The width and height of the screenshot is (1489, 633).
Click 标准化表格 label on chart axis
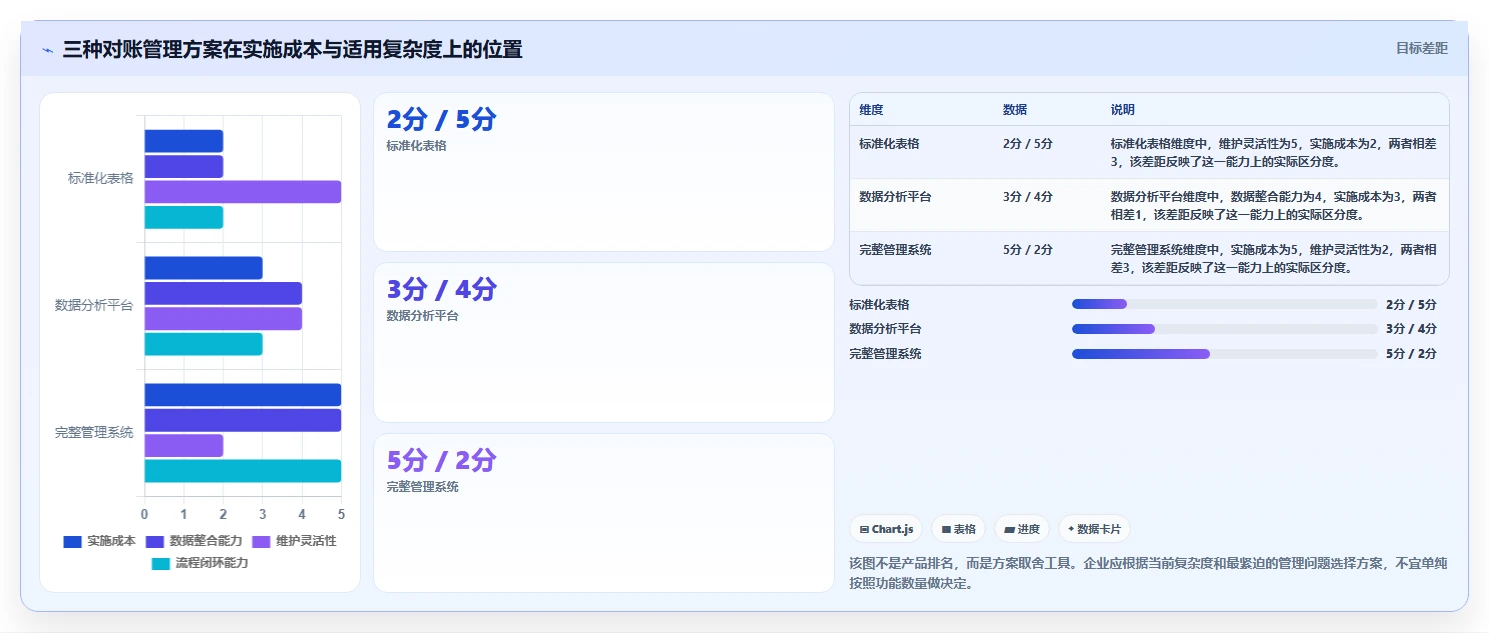click(100, 179)
